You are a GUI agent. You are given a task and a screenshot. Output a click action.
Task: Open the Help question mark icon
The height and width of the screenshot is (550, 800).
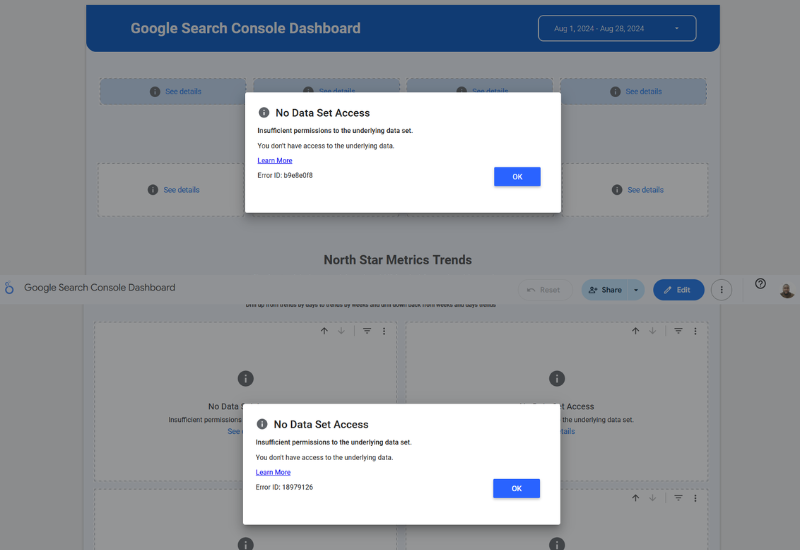[x=760, y=284]
